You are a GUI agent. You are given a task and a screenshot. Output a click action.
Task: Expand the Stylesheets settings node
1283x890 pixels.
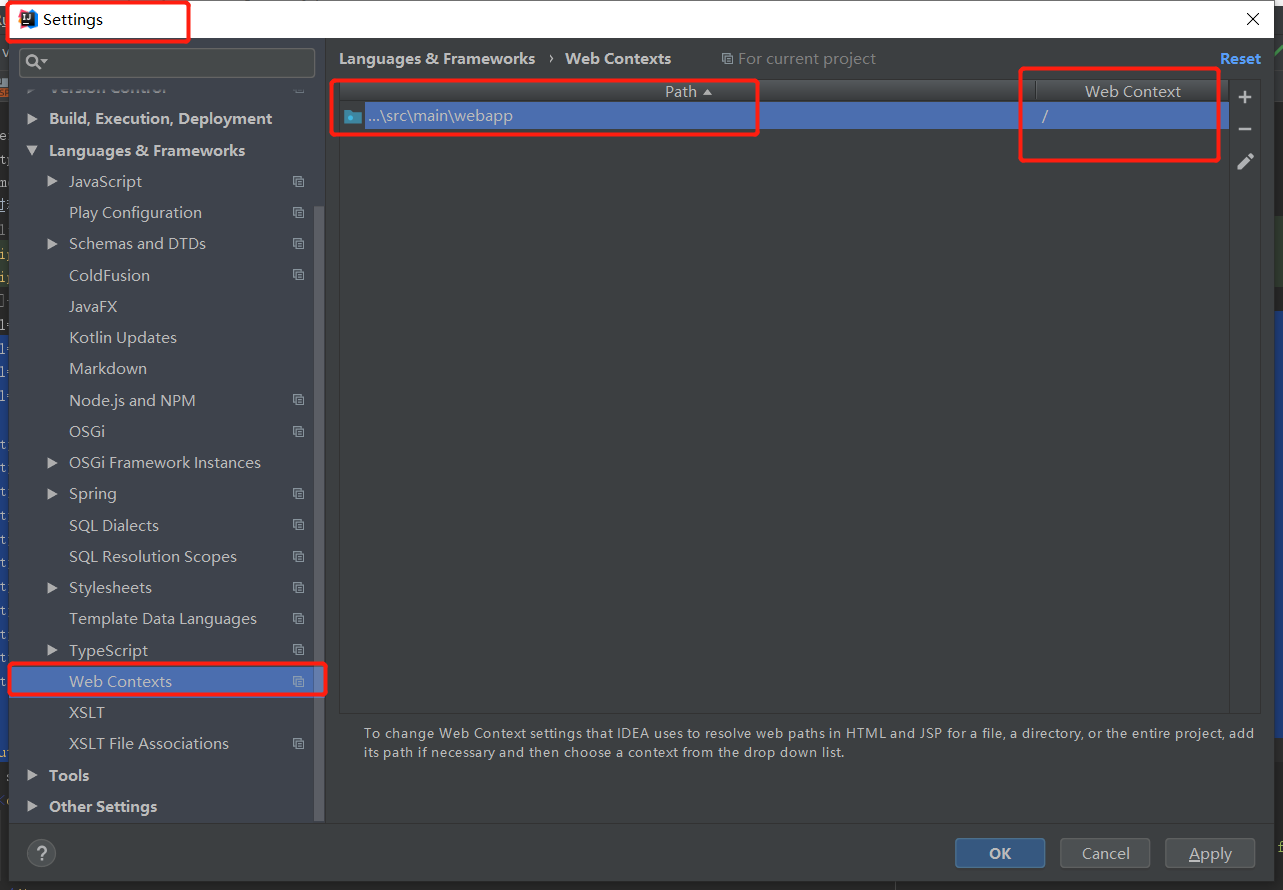pyautogui.click(x=52, y=587)
